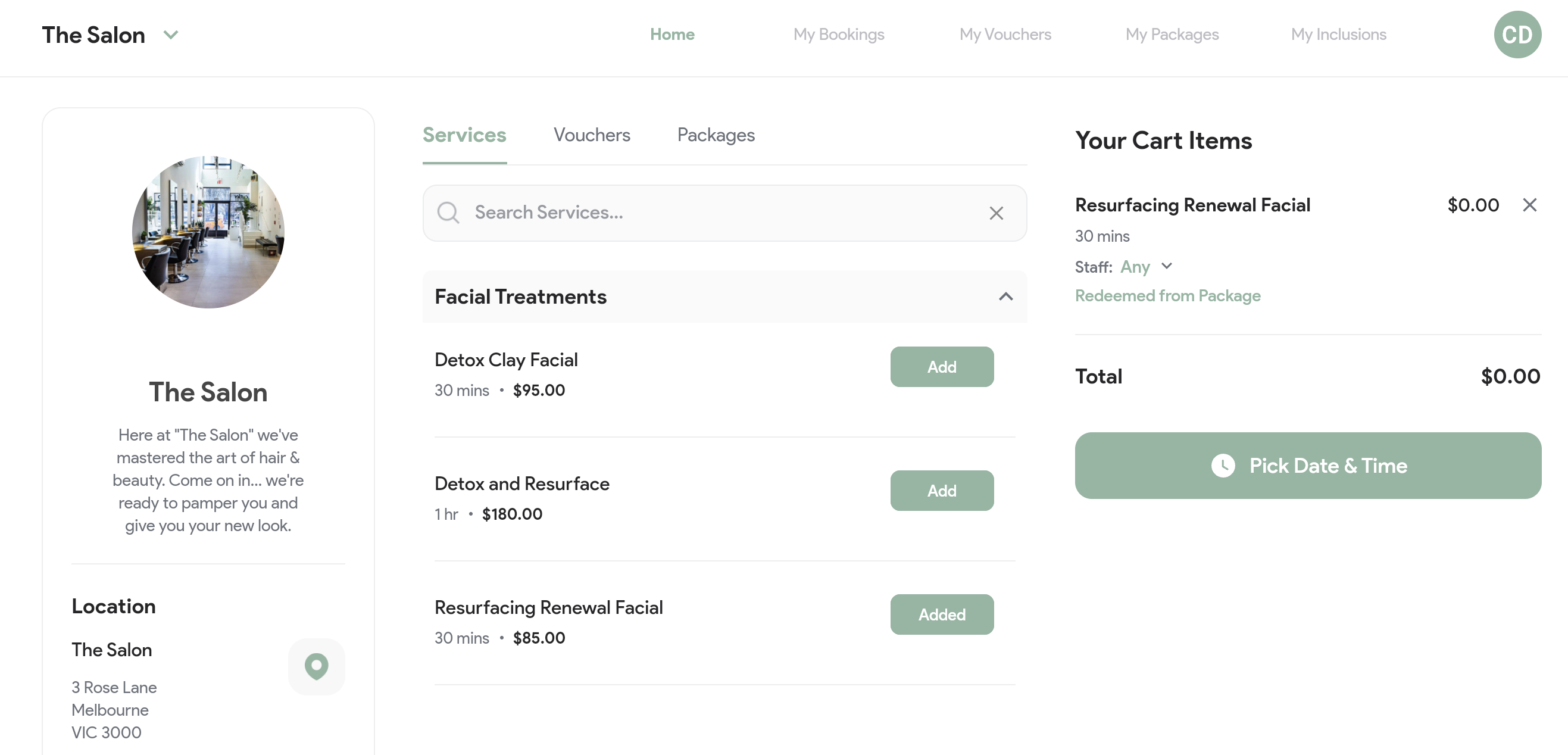Expand The Salon header dropdown chevron

171,35
